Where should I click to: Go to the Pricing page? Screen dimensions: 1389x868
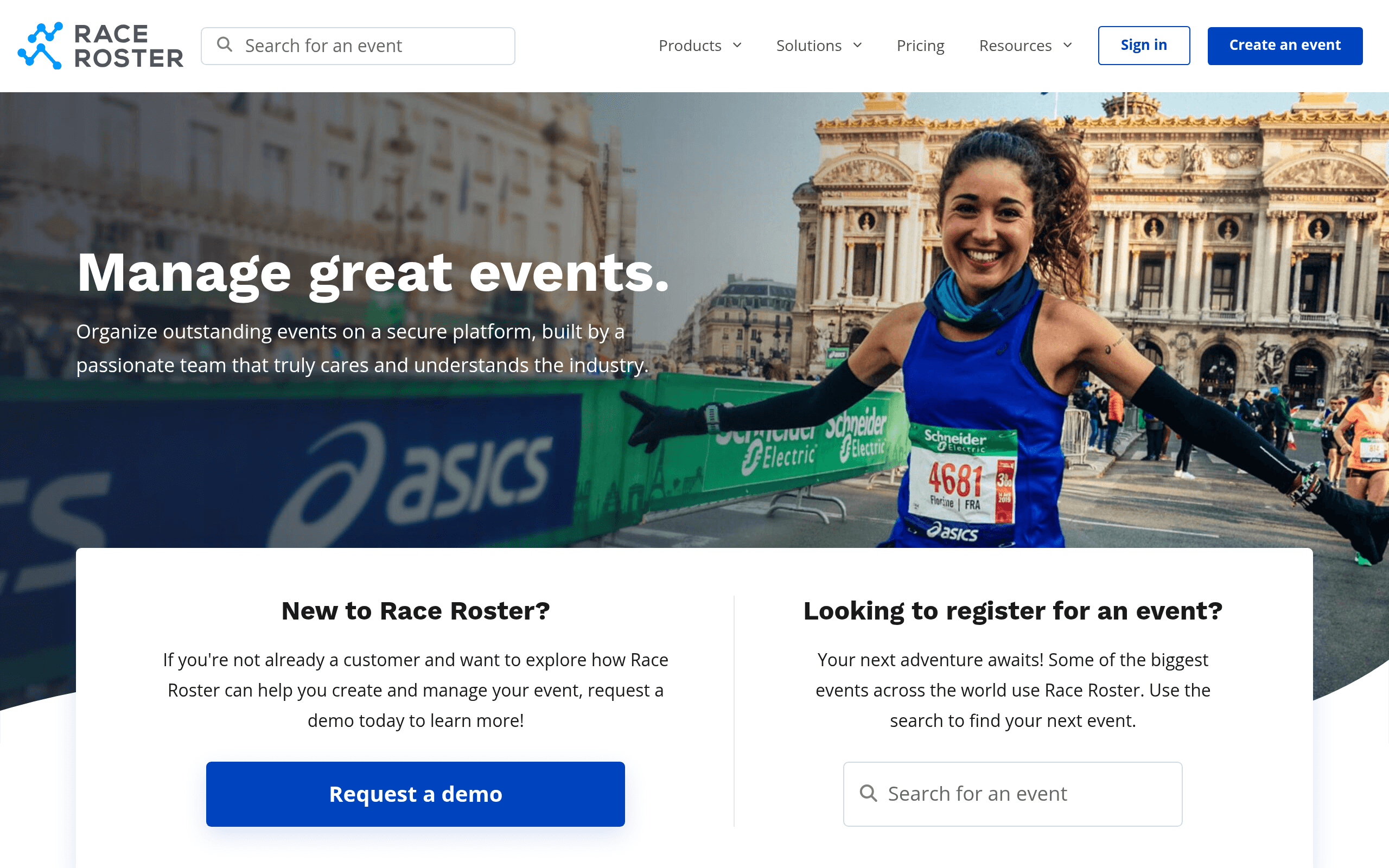click(x=920, y=46)
